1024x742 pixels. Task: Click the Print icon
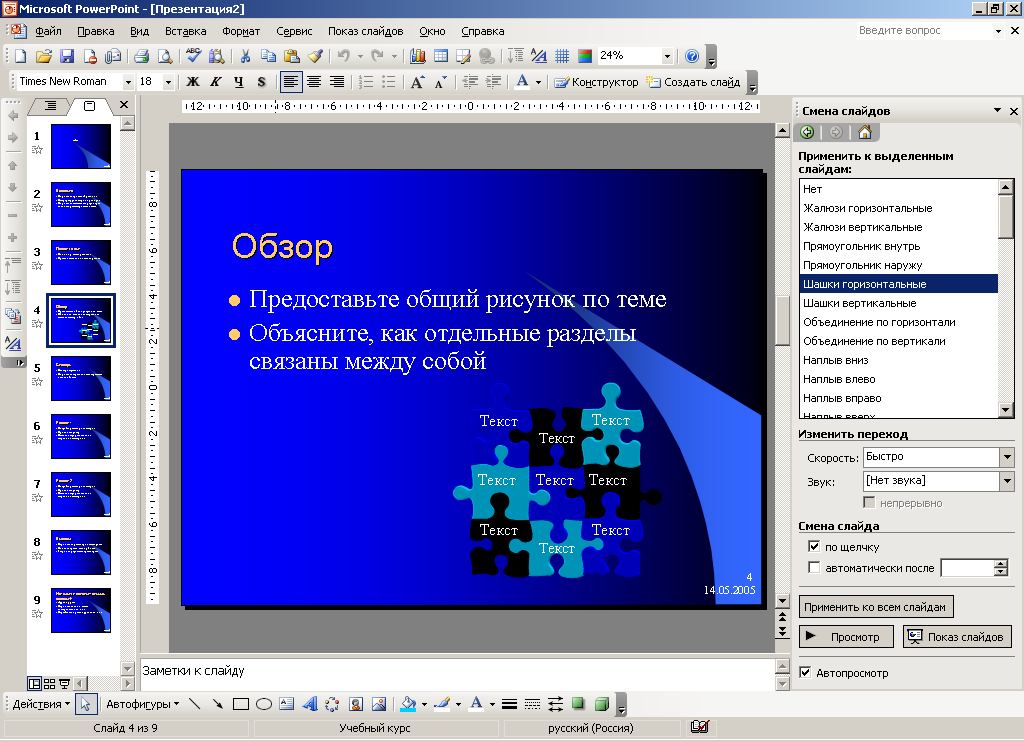point(141,57)
